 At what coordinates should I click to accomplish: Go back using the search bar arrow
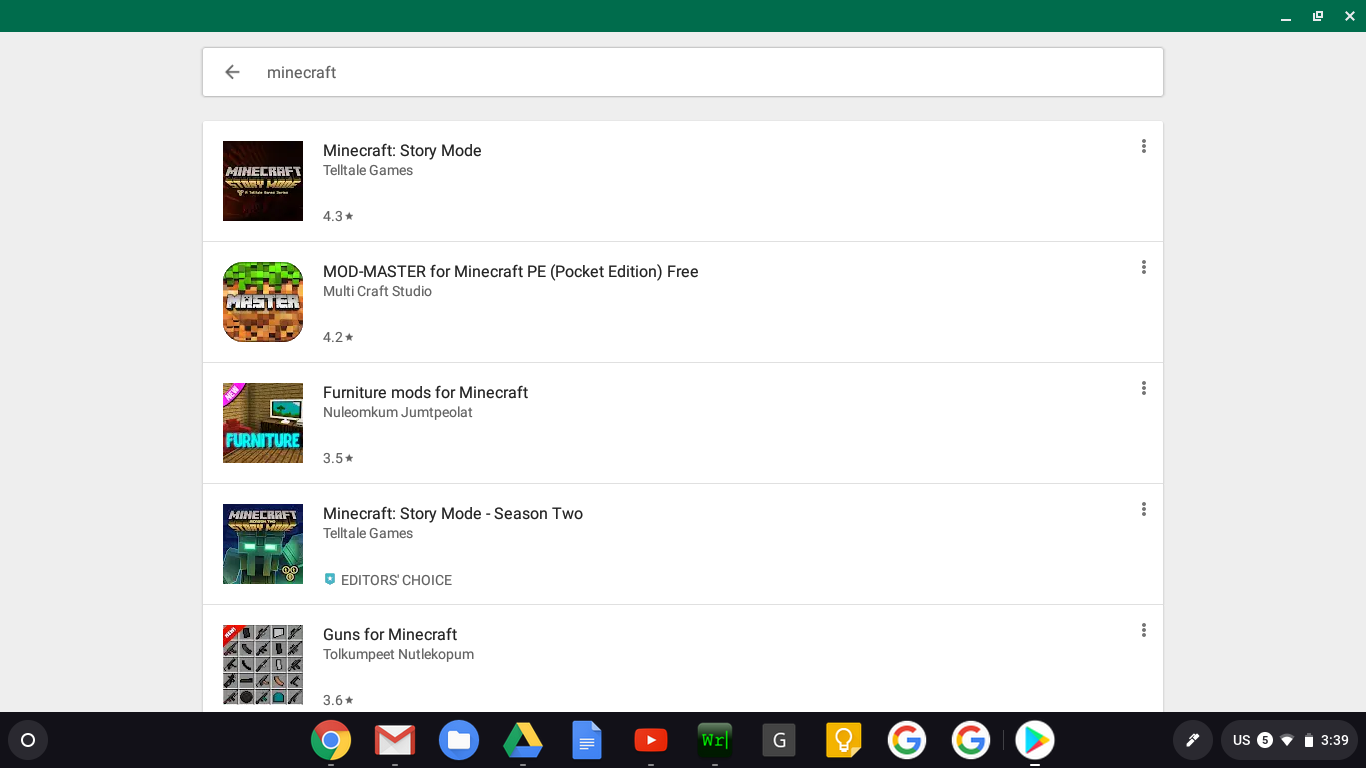tap(232, 72)
